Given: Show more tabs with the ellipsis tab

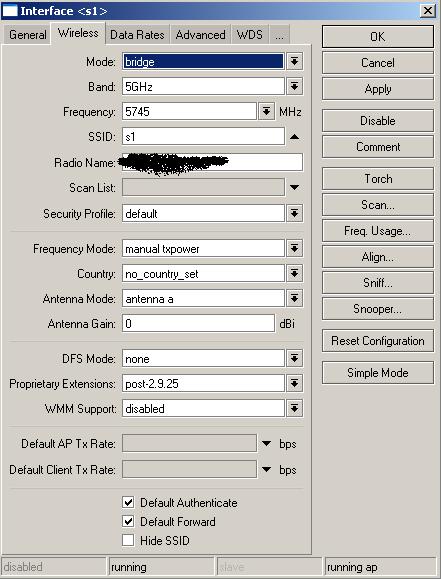Looking at the screenshot, I should coord(279,35).
